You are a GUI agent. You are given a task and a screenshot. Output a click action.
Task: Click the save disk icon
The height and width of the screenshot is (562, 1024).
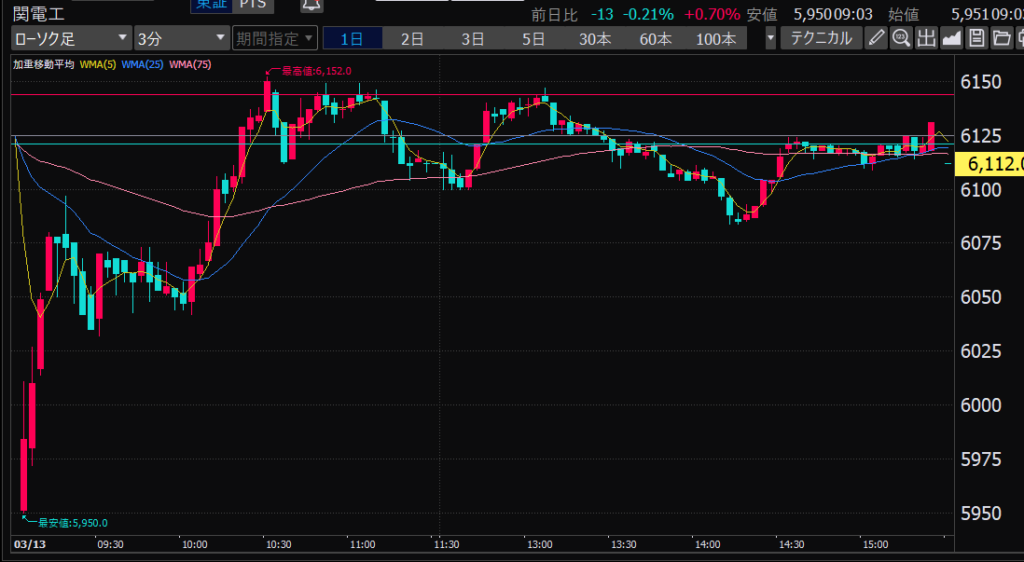(975, 39)
